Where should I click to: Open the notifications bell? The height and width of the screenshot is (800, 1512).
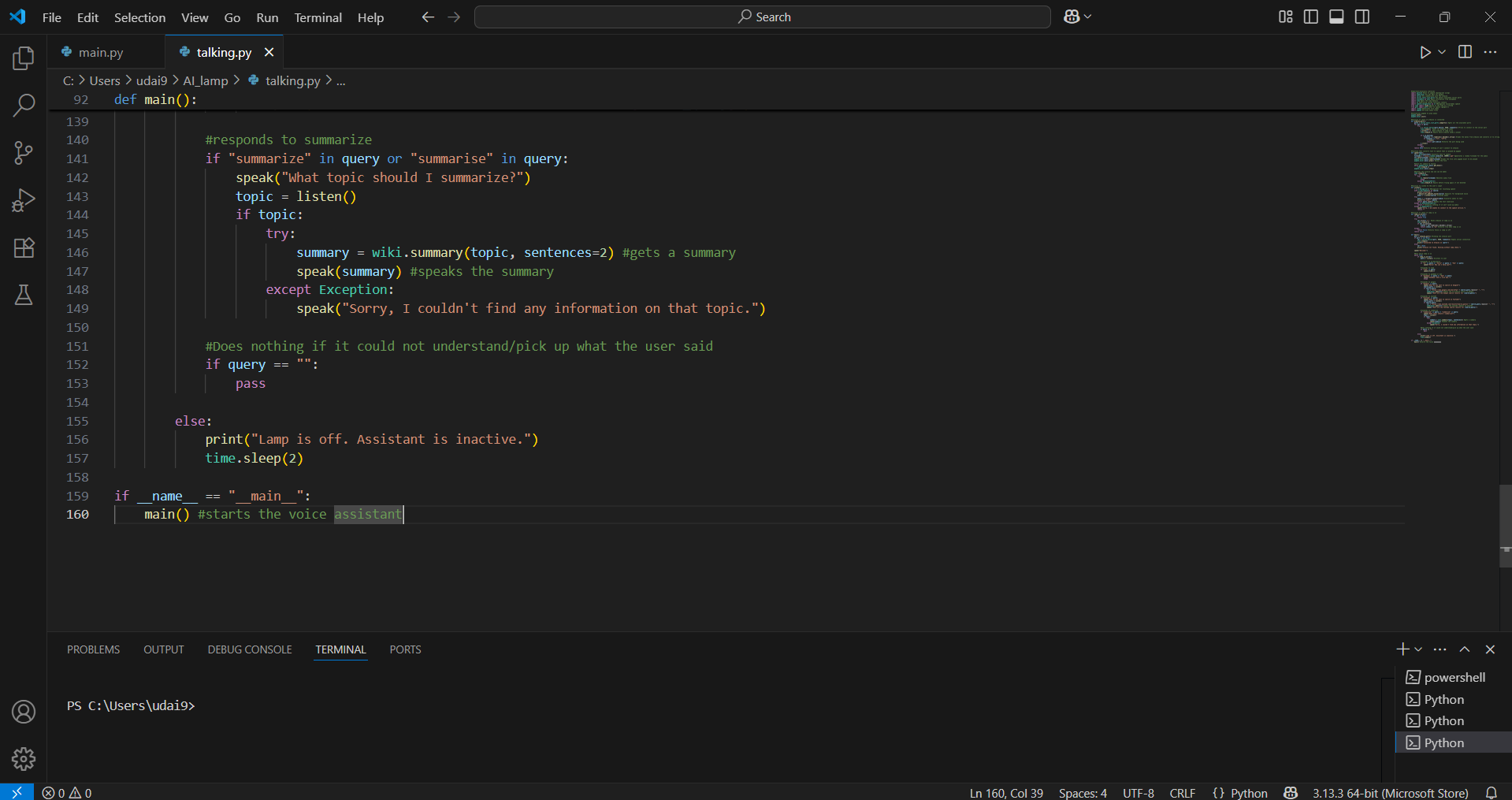click(1492, 793)
